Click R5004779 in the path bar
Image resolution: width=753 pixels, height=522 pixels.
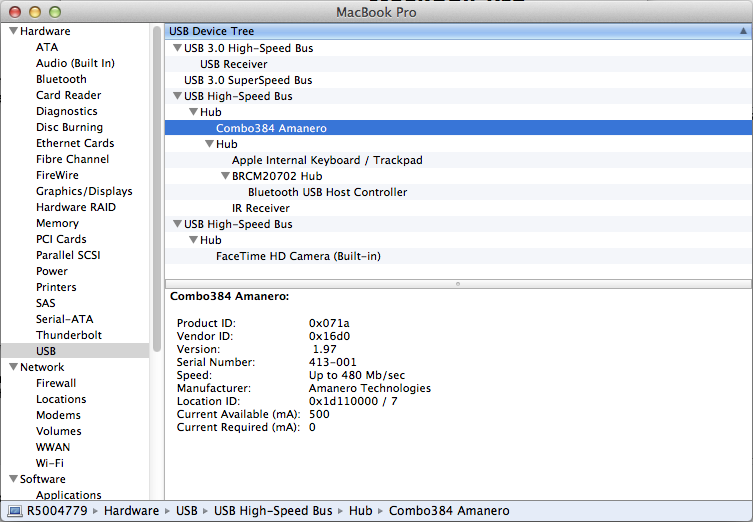[x=57, y=510]
